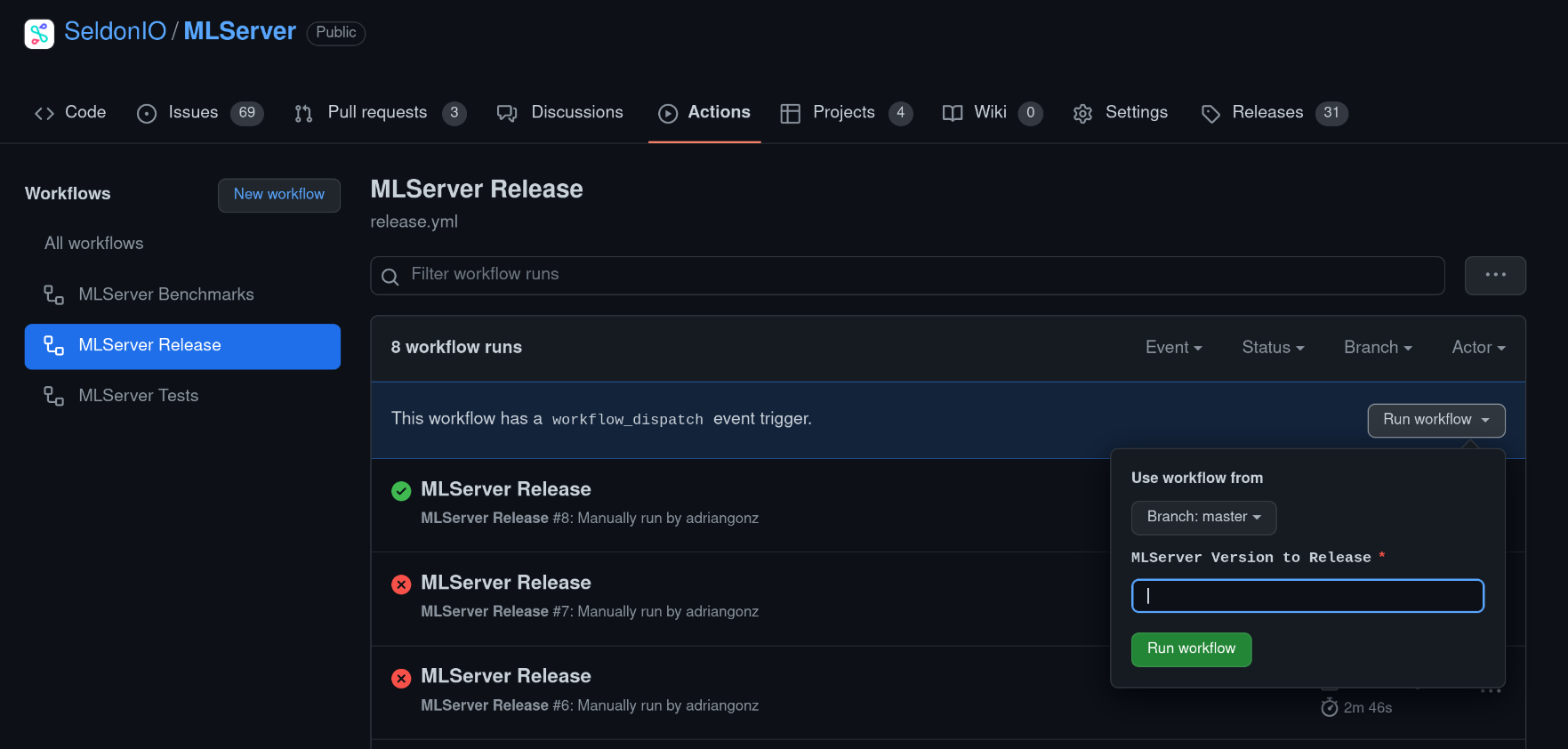Click the Pull requests branch icon

303,114
